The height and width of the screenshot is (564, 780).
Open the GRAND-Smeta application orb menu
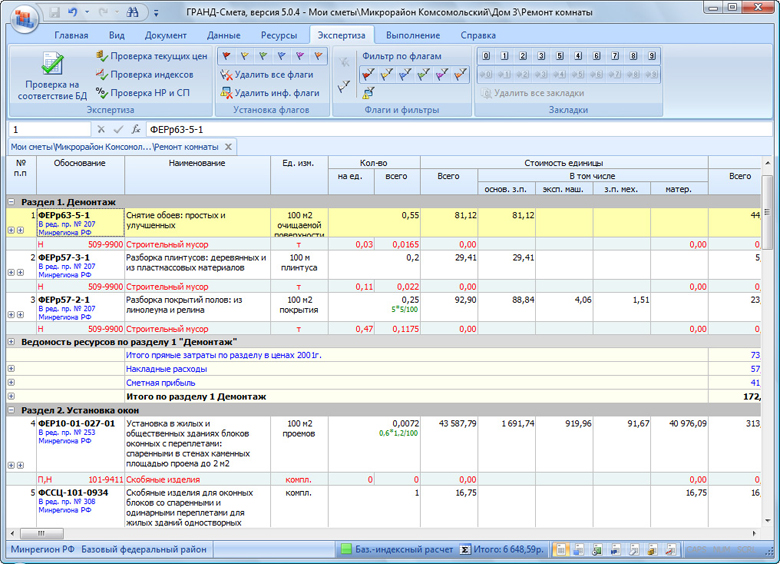24,19
